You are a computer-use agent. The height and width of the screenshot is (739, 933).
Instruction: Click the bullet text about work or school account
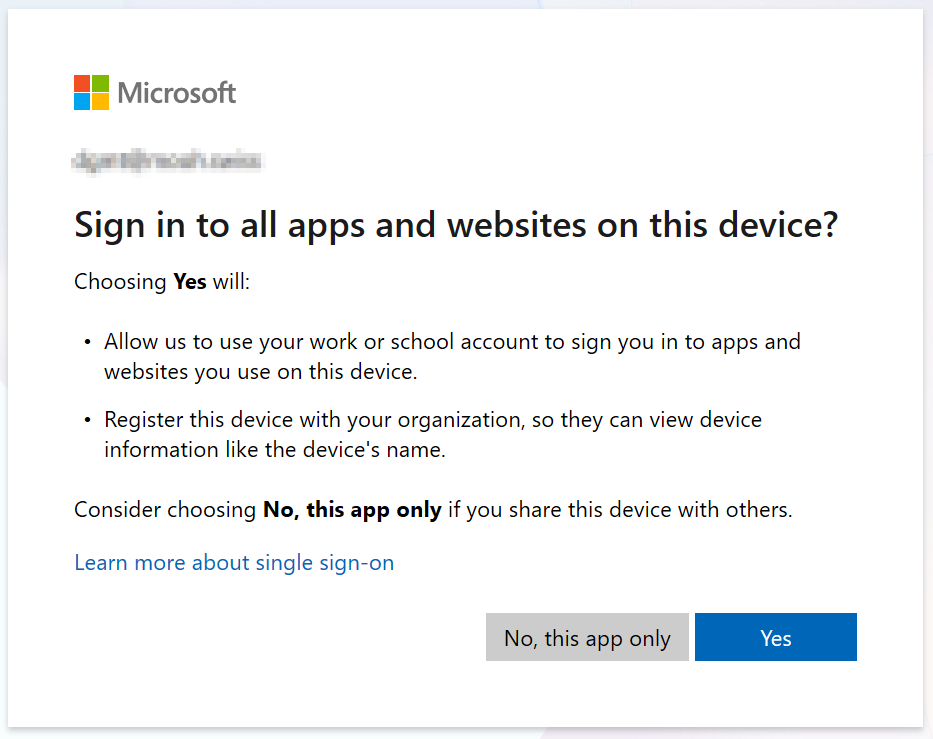(x=452, y=342)
